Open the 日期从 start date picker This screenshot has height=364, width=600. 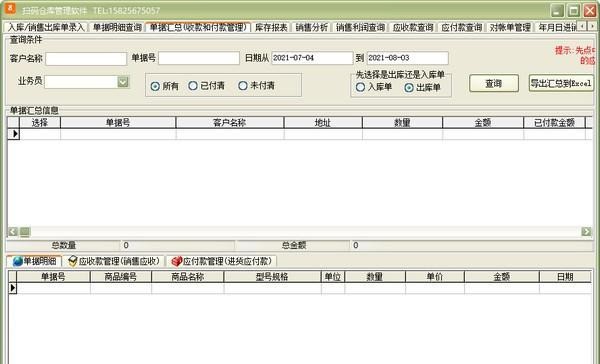click(x=312, y=58)
